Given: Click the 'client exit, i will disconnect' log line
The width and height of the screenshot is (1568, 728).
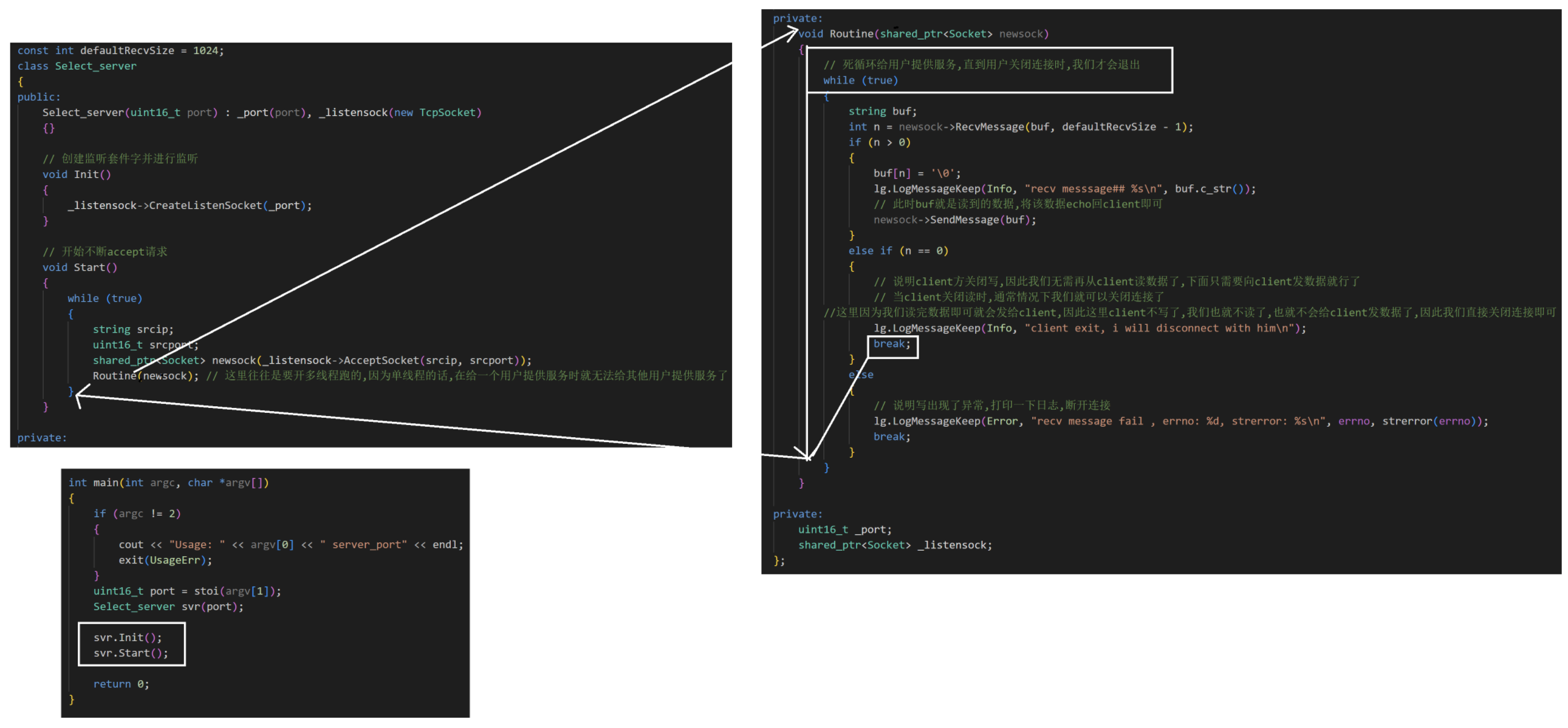Looking at the screenshot, I should click(1090, 328).
